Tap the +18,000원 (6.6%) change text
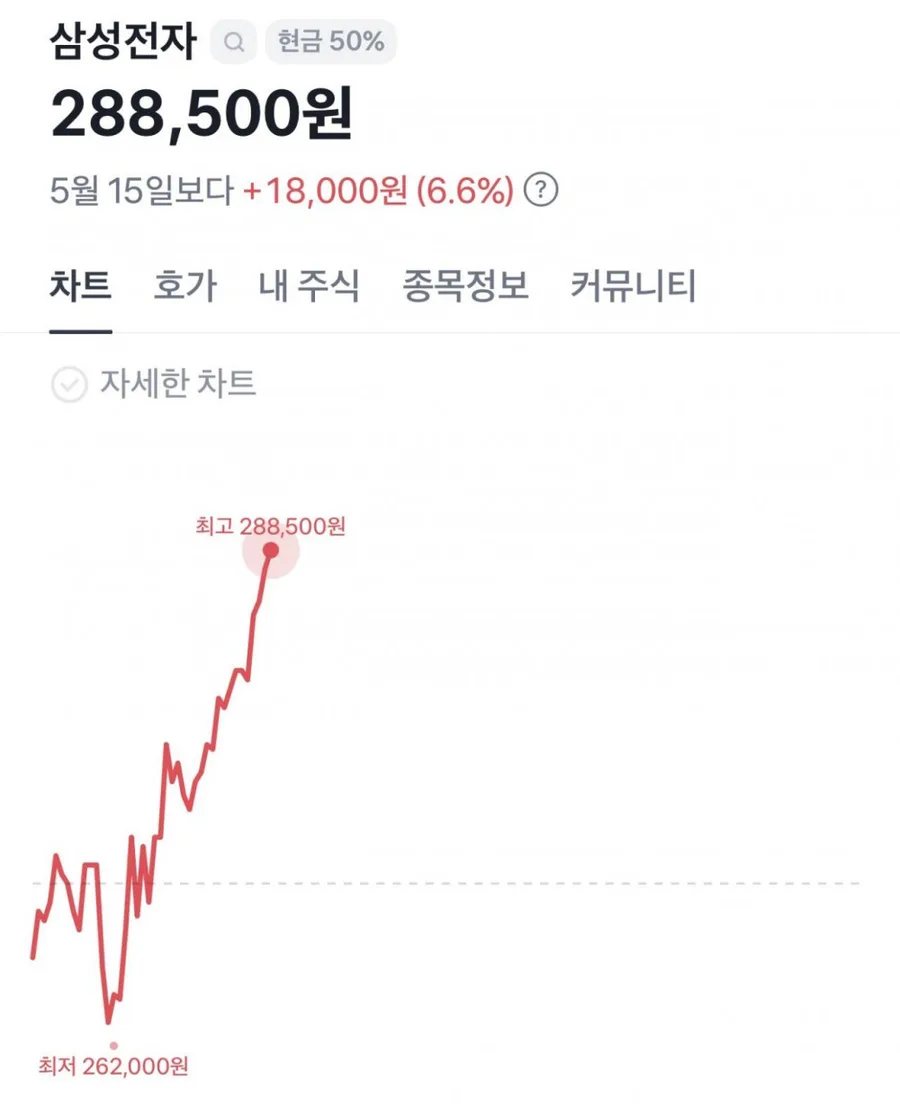 click(378, 191)
